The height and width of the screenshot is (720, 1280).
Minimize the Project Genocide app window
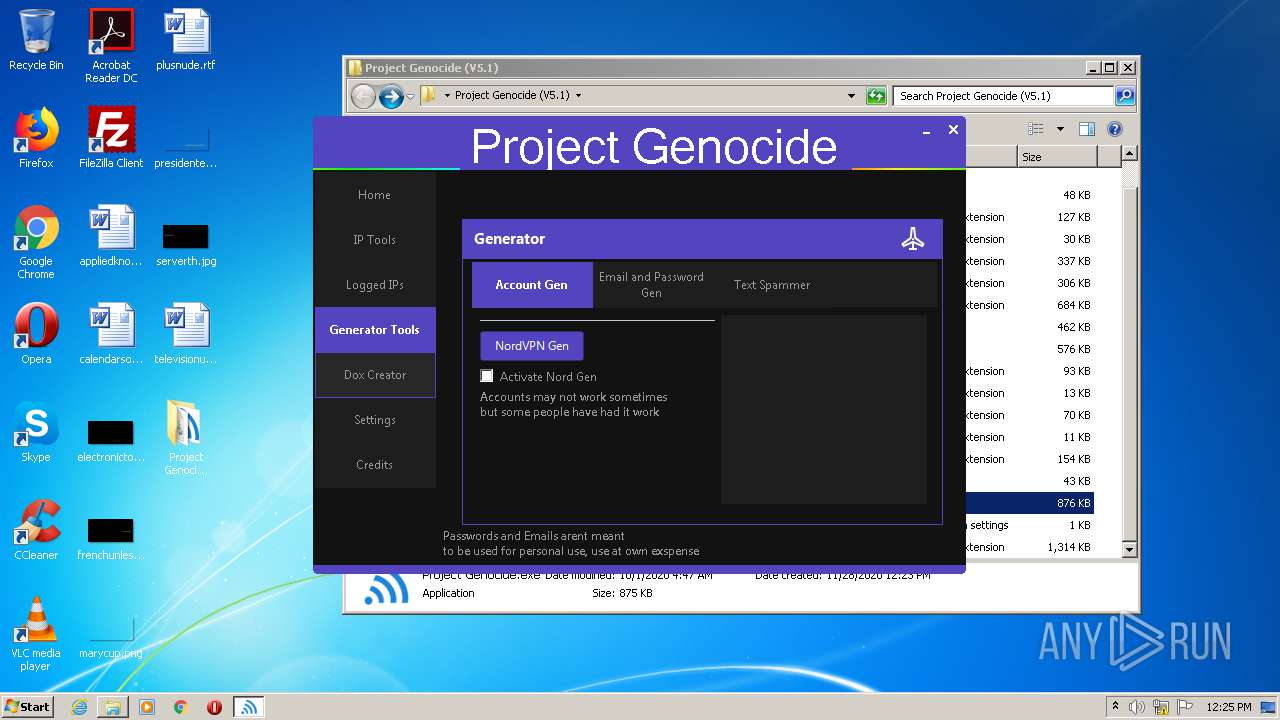(x=927, y=130)
